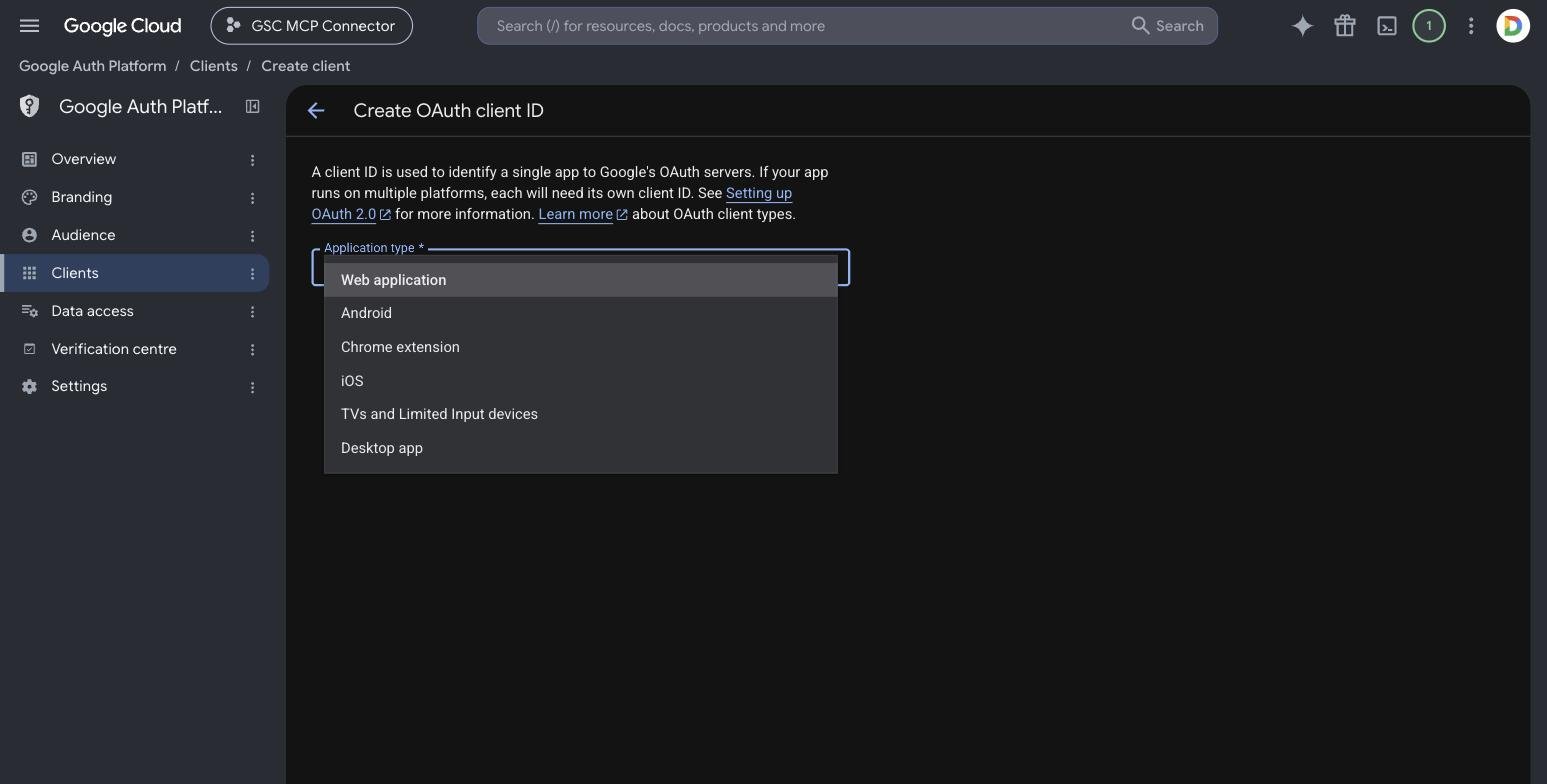
Task: Activate Cloud Shell terminal icon
Action: coord(1387,26)
